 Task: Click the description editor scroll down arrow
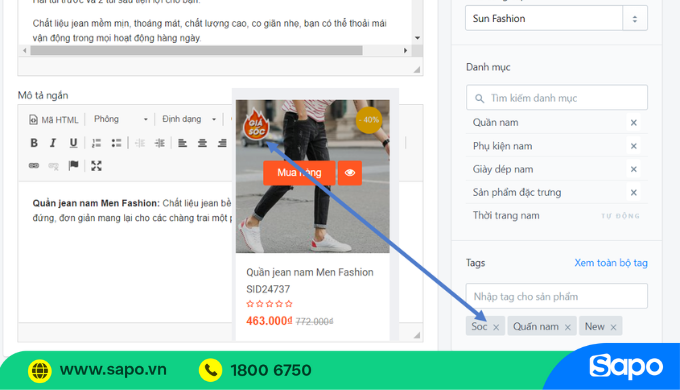417,38
